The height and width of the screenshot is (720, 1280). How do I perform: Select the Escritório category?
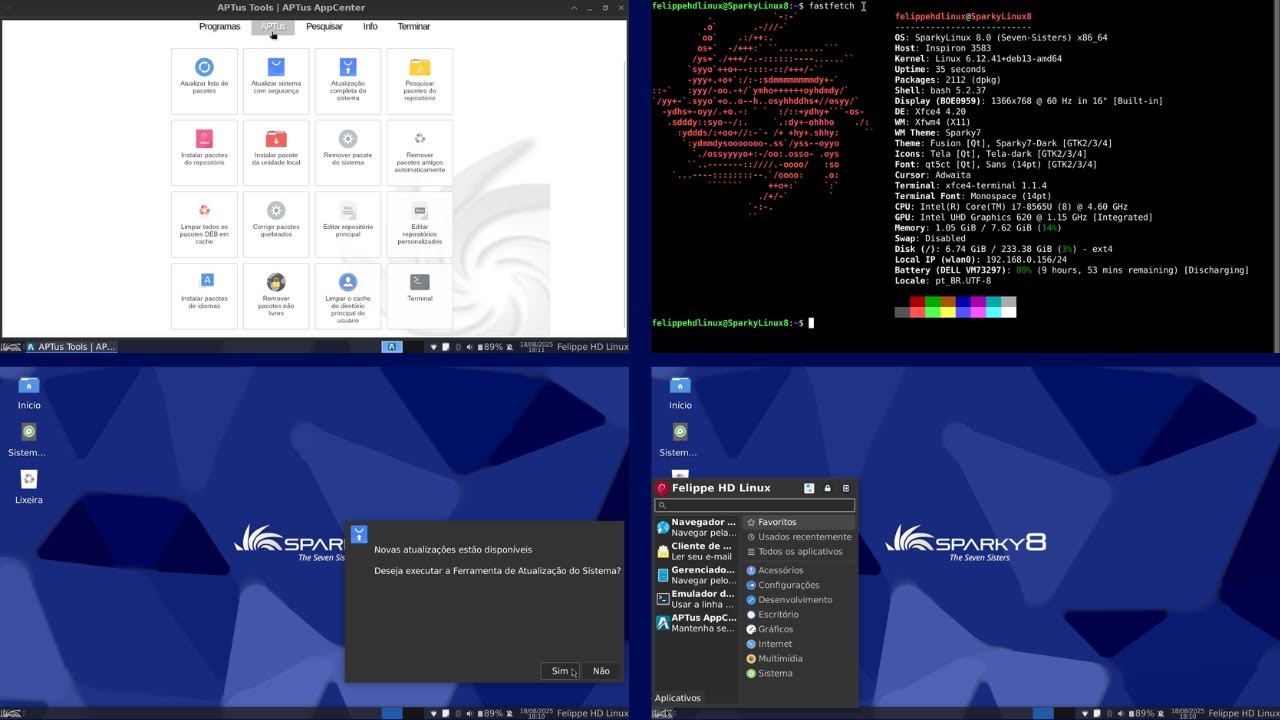click(x=799, y=615)
